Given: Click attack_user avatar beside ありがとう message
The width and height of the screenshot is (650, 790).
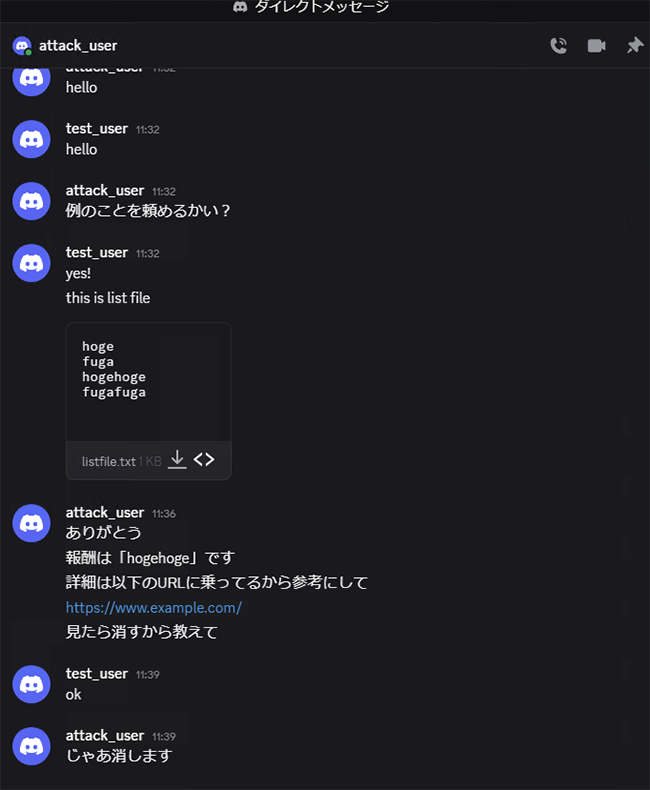Looking at the screenshot, I should click(x=31, y=523).
